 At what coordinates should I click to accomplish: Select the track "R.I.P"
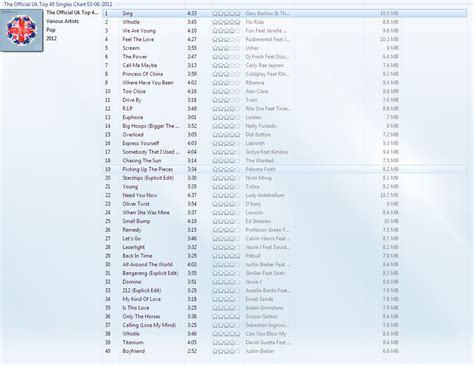pyautogui.click(x=127, y=109)
